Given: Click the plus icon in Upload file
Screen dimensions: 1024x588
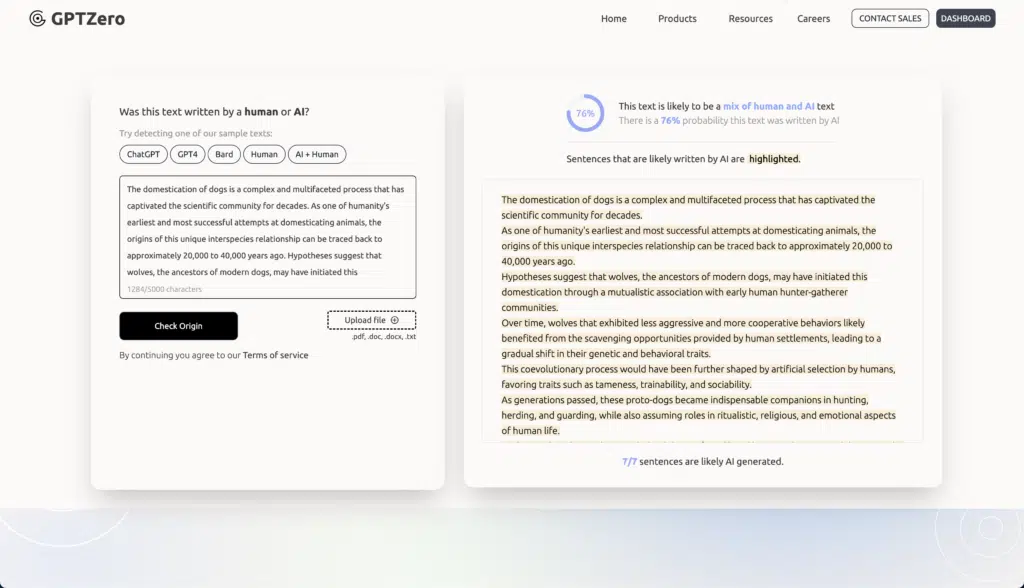Looking at the screenshot, I should [x=394, y=320].
